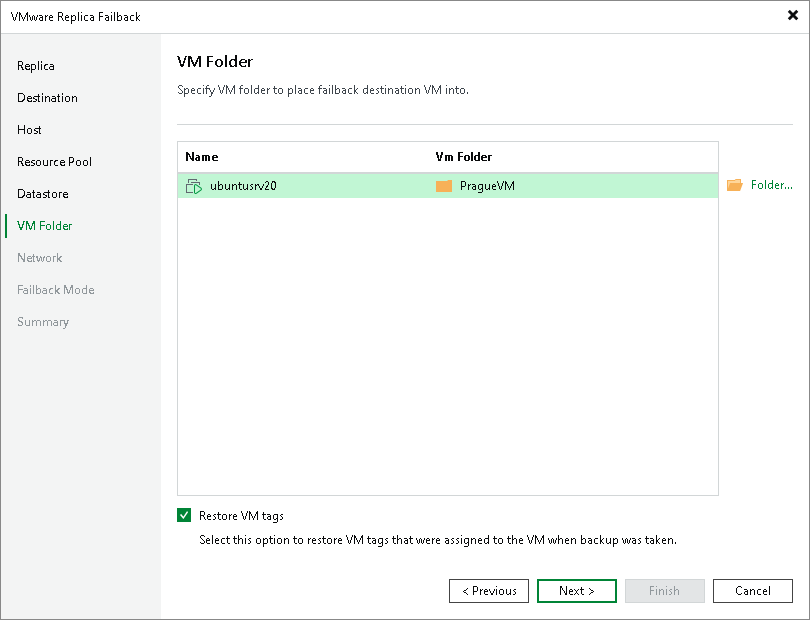Close the VMware Replica Failback window
This screenshot has height=620, width=810.
tap(792, 16)
